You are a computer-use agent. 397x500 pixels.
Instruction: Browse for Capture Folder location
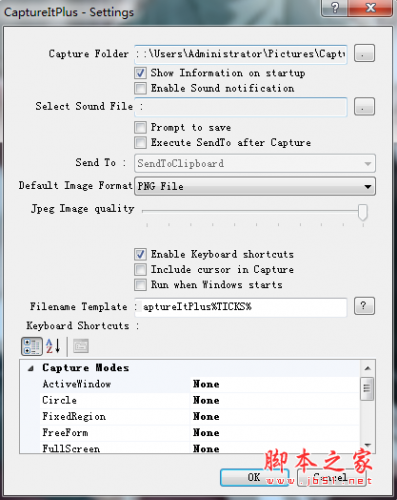(x=364, y=53)
